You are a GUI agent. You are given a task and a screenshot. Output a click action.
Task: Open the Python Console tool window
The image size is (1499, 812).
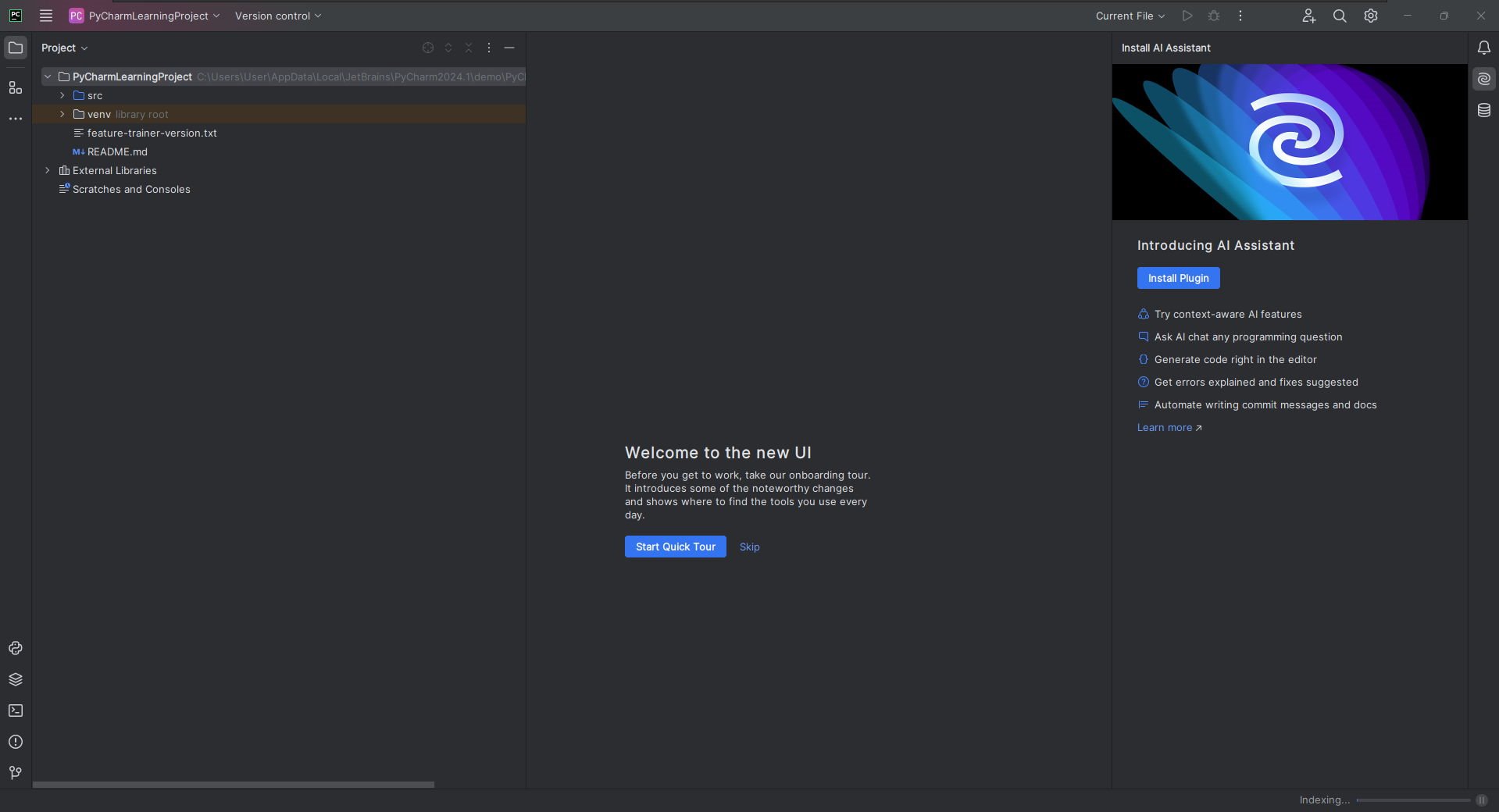pos(16,648)
